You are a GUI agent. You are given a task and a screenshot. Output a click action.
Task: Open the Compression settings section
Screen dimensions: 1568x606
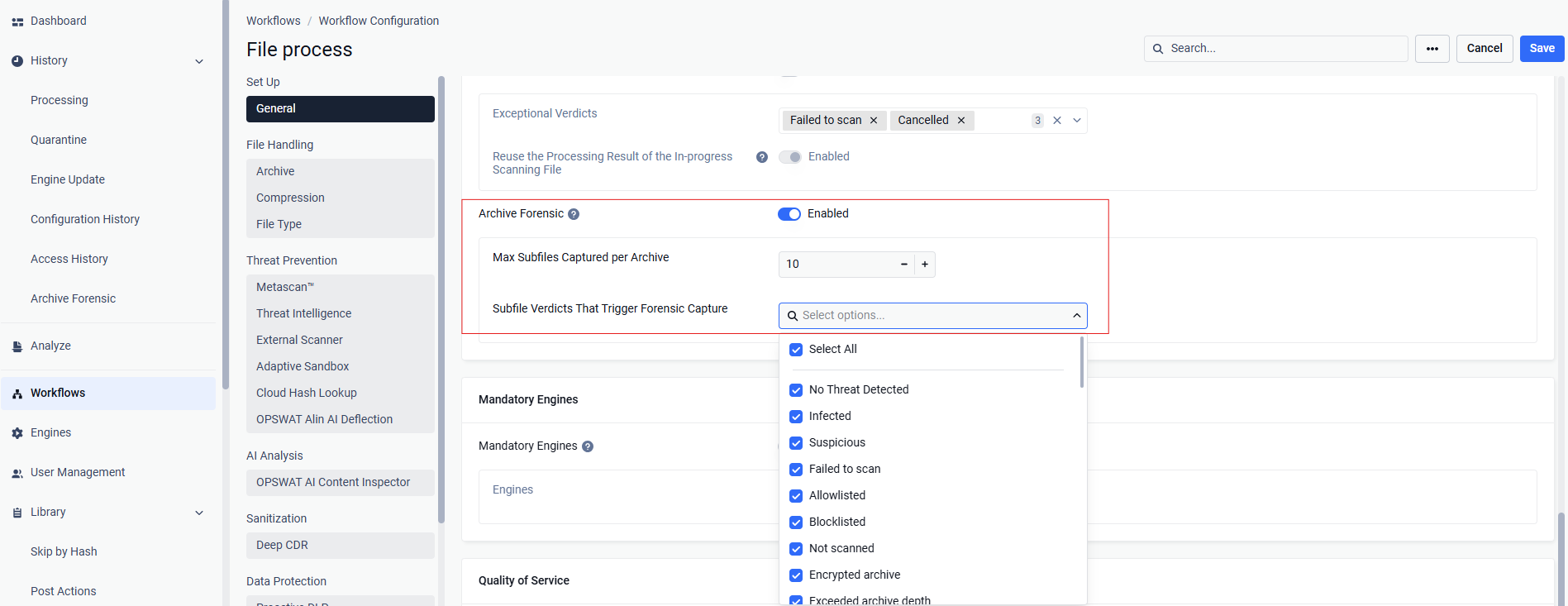341,198
